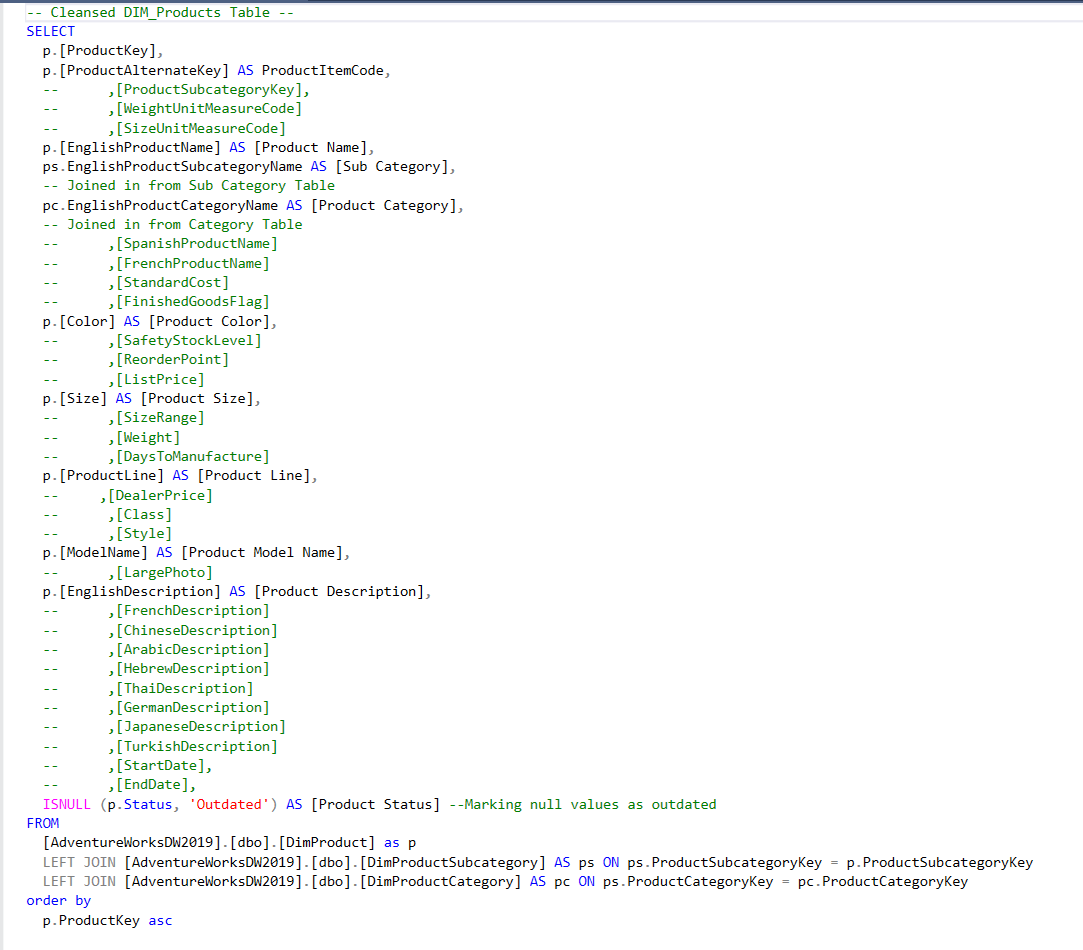The image size is (1083, 950).
Task: Click ps.EnglishProductSubcategoryName column
Action: [x=172, y=167]
